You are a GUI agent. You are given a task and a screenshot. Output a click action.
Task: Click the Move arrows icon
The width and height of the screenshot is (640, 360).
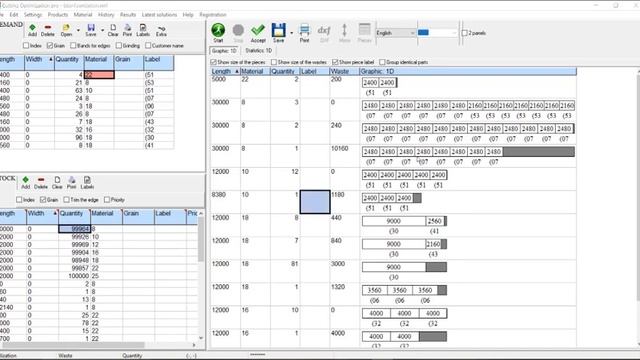(x=344, y=33)
